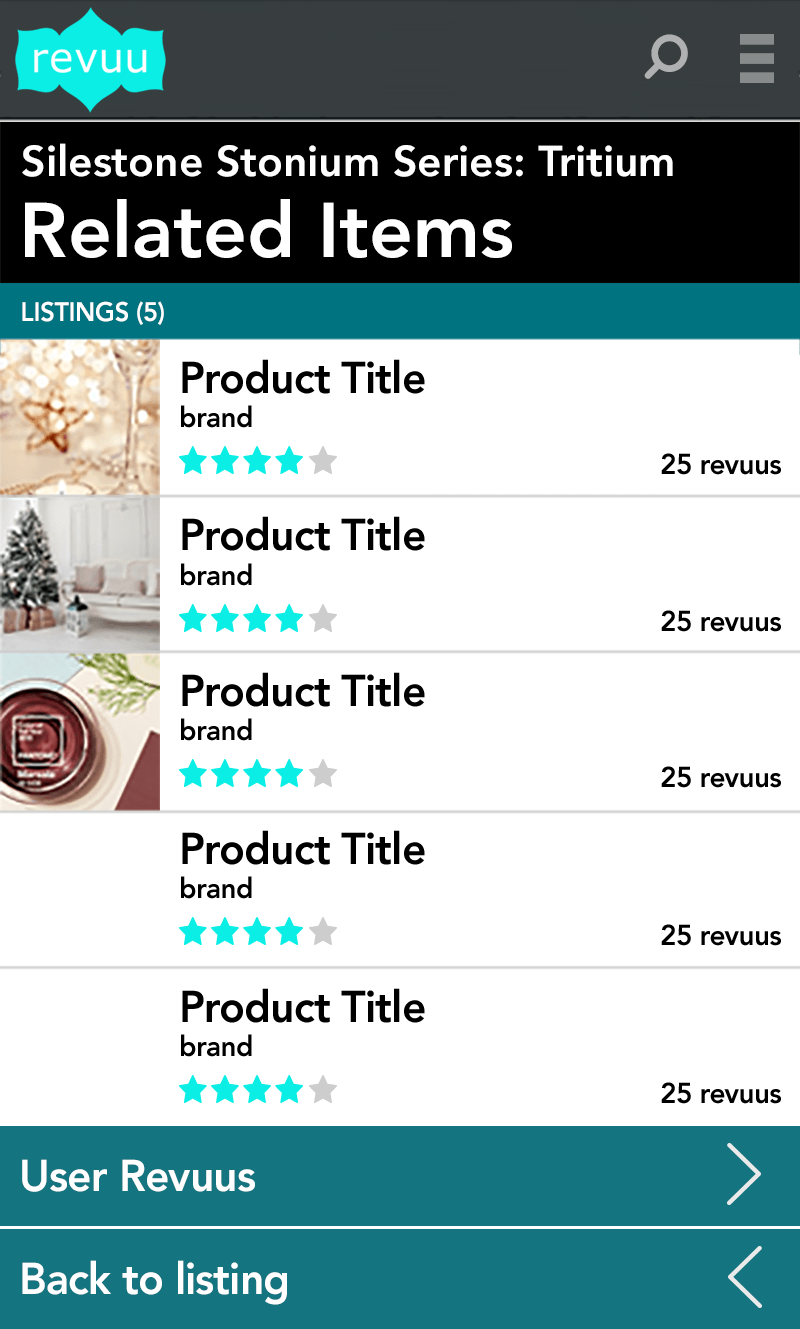
Task: Tap the revuu logo badge
Action: point(89,59)
